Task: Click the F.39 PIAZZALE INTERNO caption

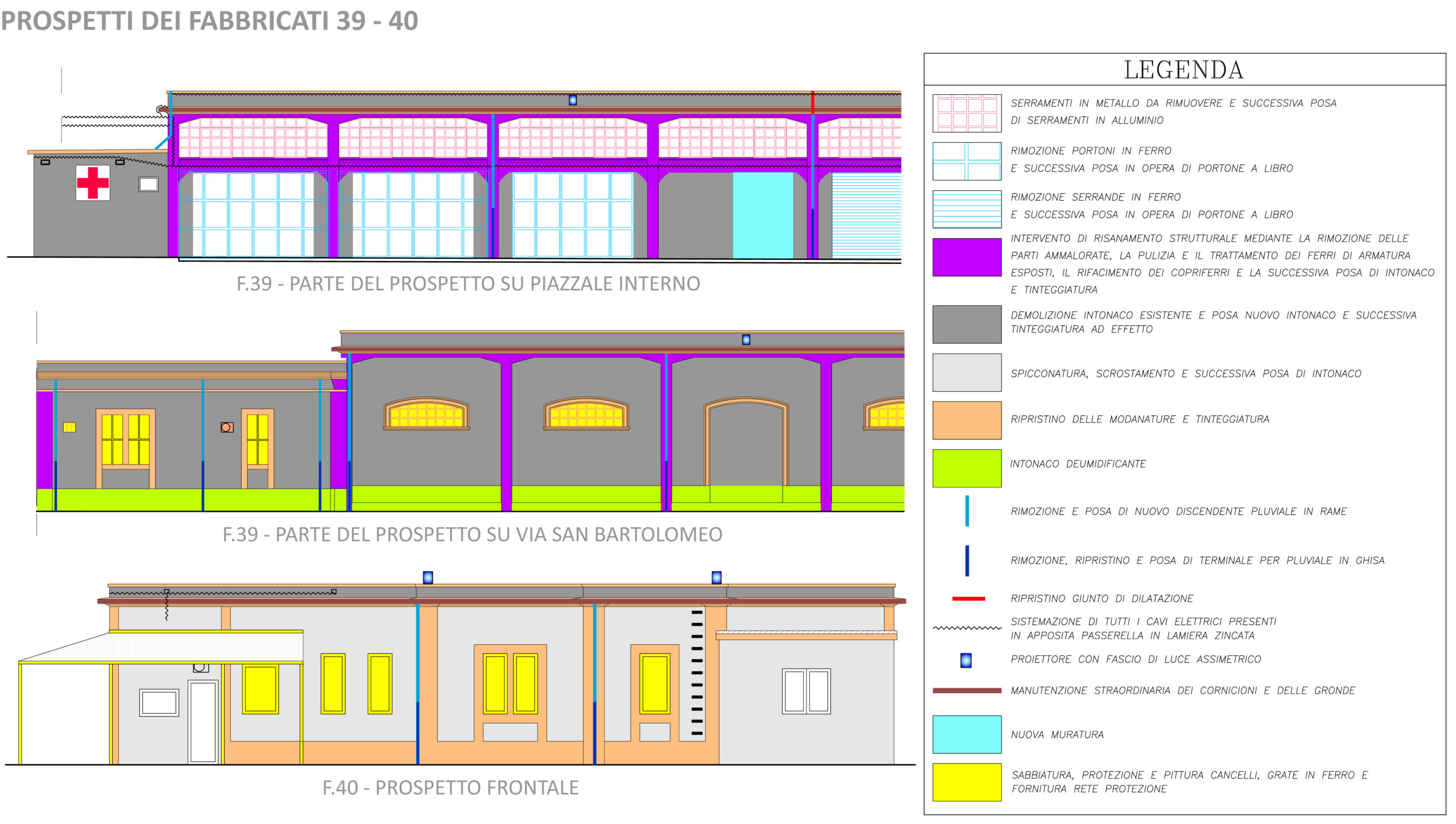Action: coord(468,283)
